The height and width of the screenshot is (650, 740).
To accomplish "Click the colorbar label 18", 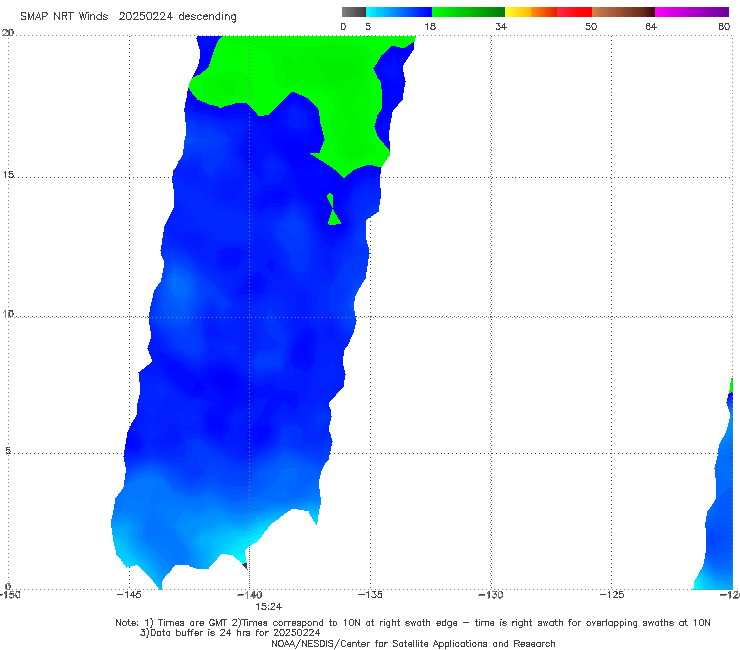I will click(430, 26).
